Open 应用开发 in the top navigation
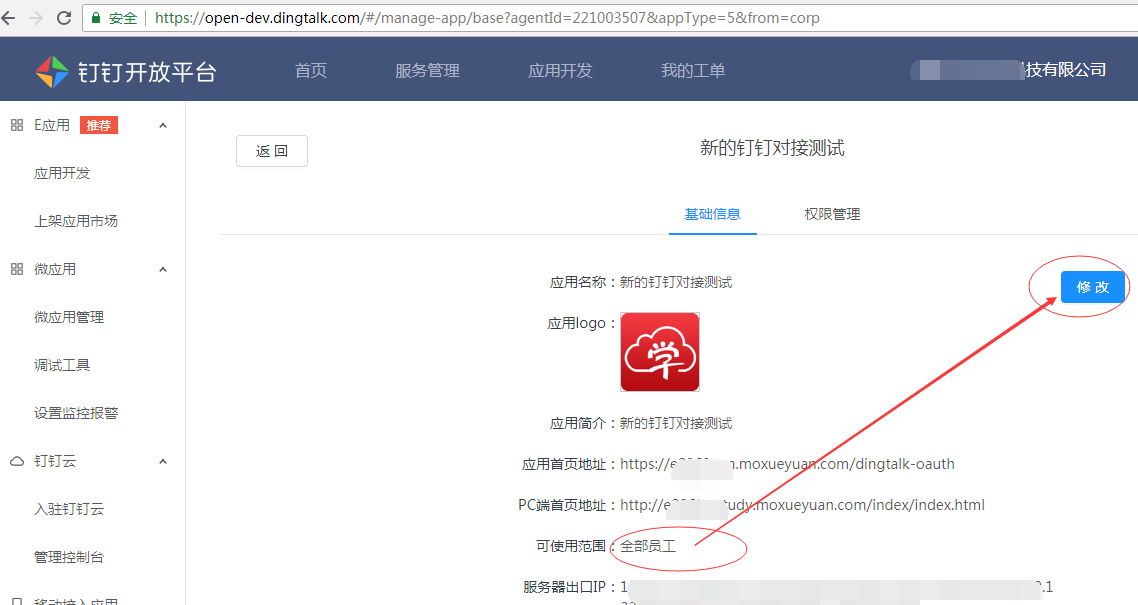Screen dimensions: 1138x605 pyautogui.click(x=560, y=70)
